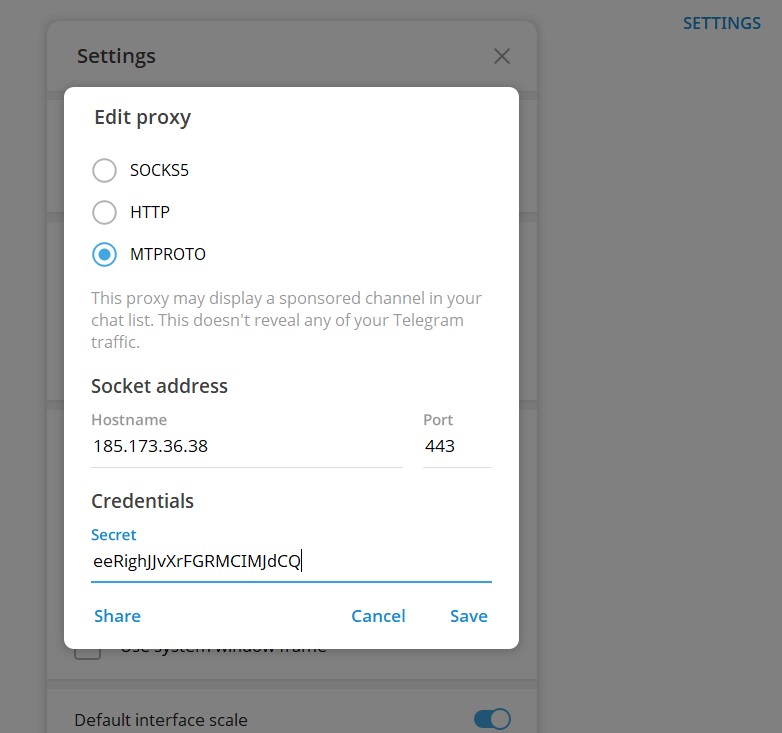Screen dimensions: 782x733
Task: Select the MTPROTO radio button
Action: (x=105, y=254)
